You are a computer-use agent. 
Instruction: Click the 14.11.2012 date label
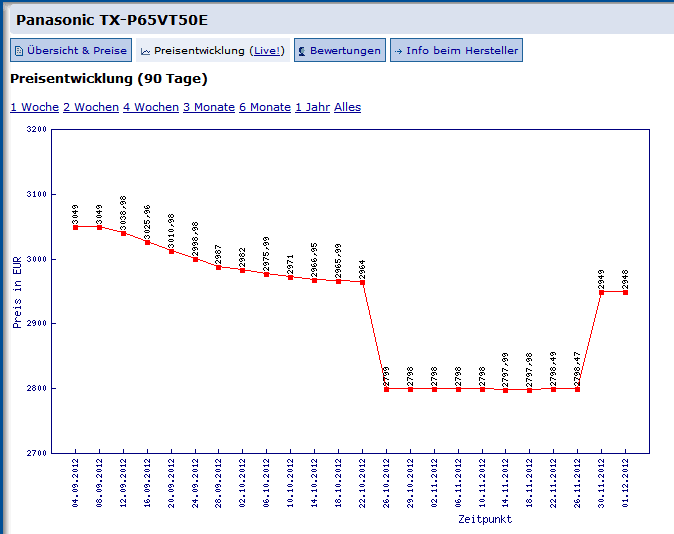506,483
